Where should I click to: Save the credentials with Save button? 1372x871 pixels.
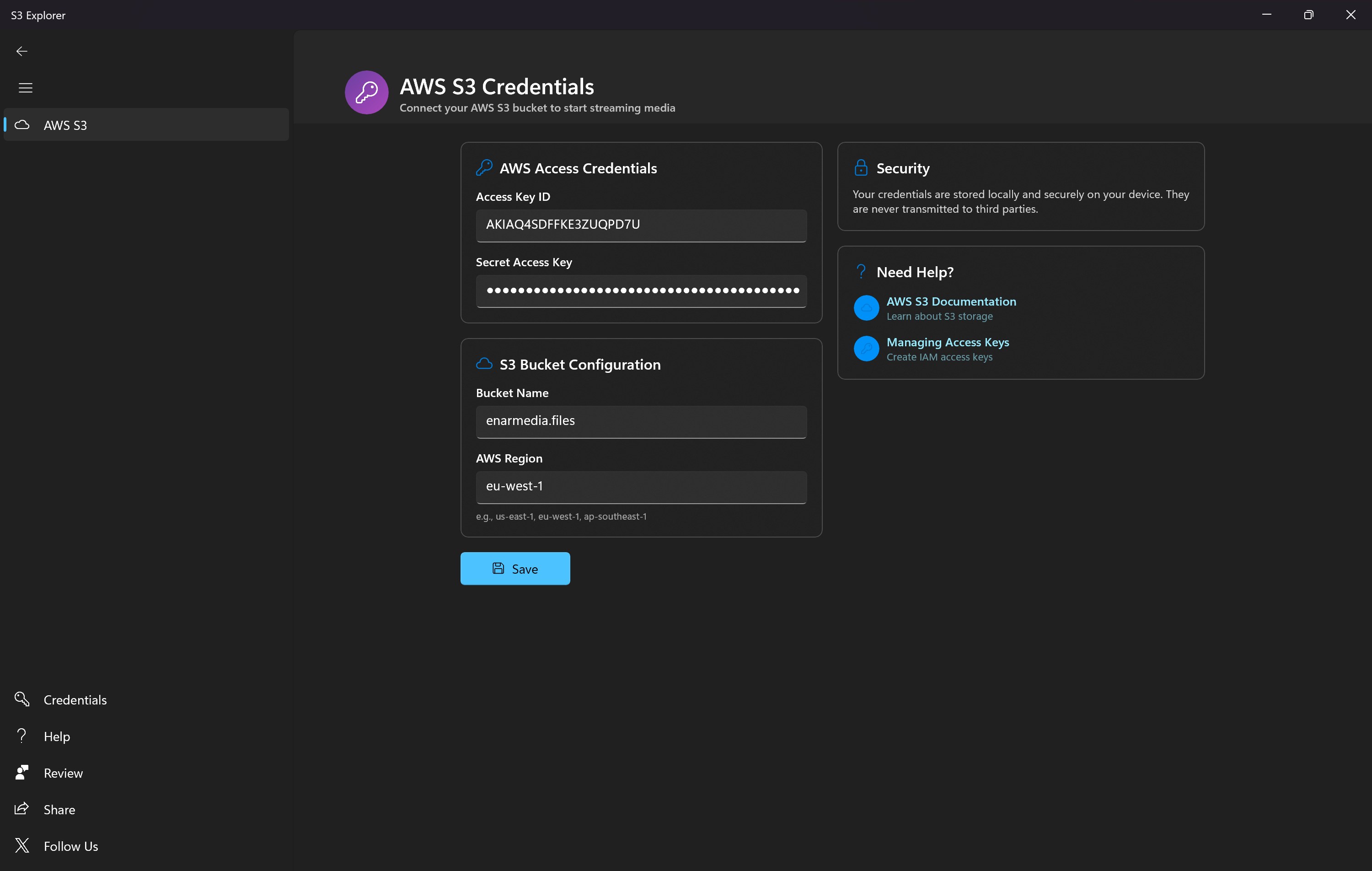[515, 568]
